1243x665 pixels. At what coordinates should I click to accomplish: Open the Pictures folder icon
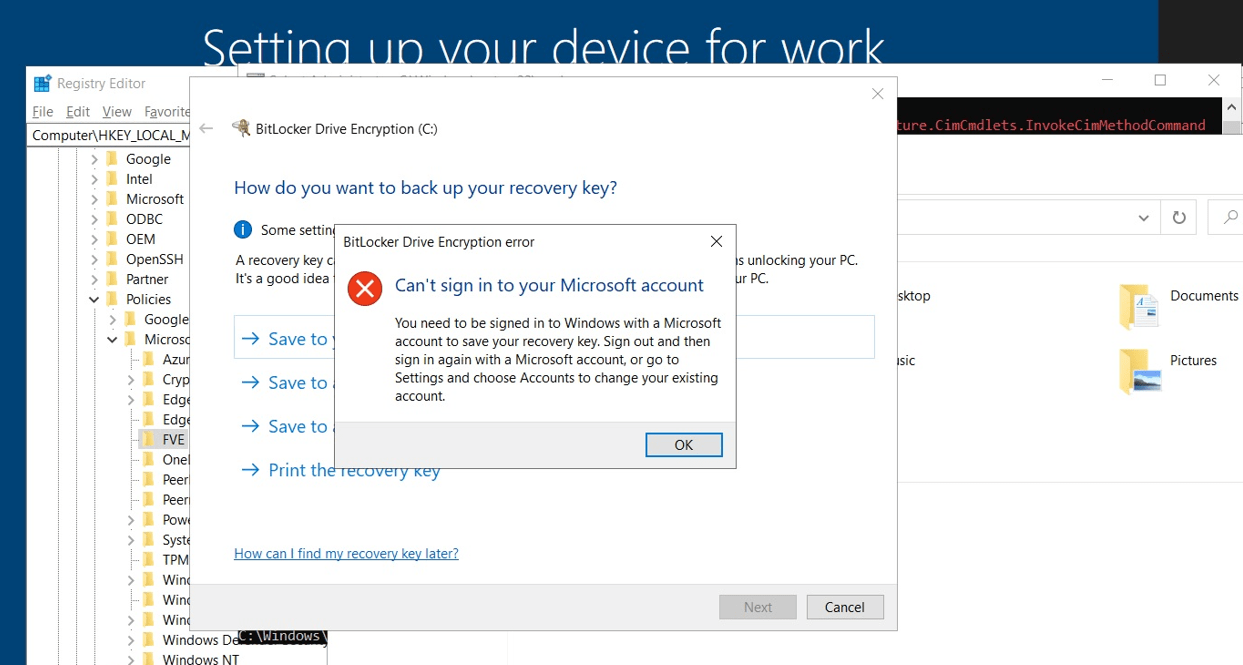[x=1139, y=371]
